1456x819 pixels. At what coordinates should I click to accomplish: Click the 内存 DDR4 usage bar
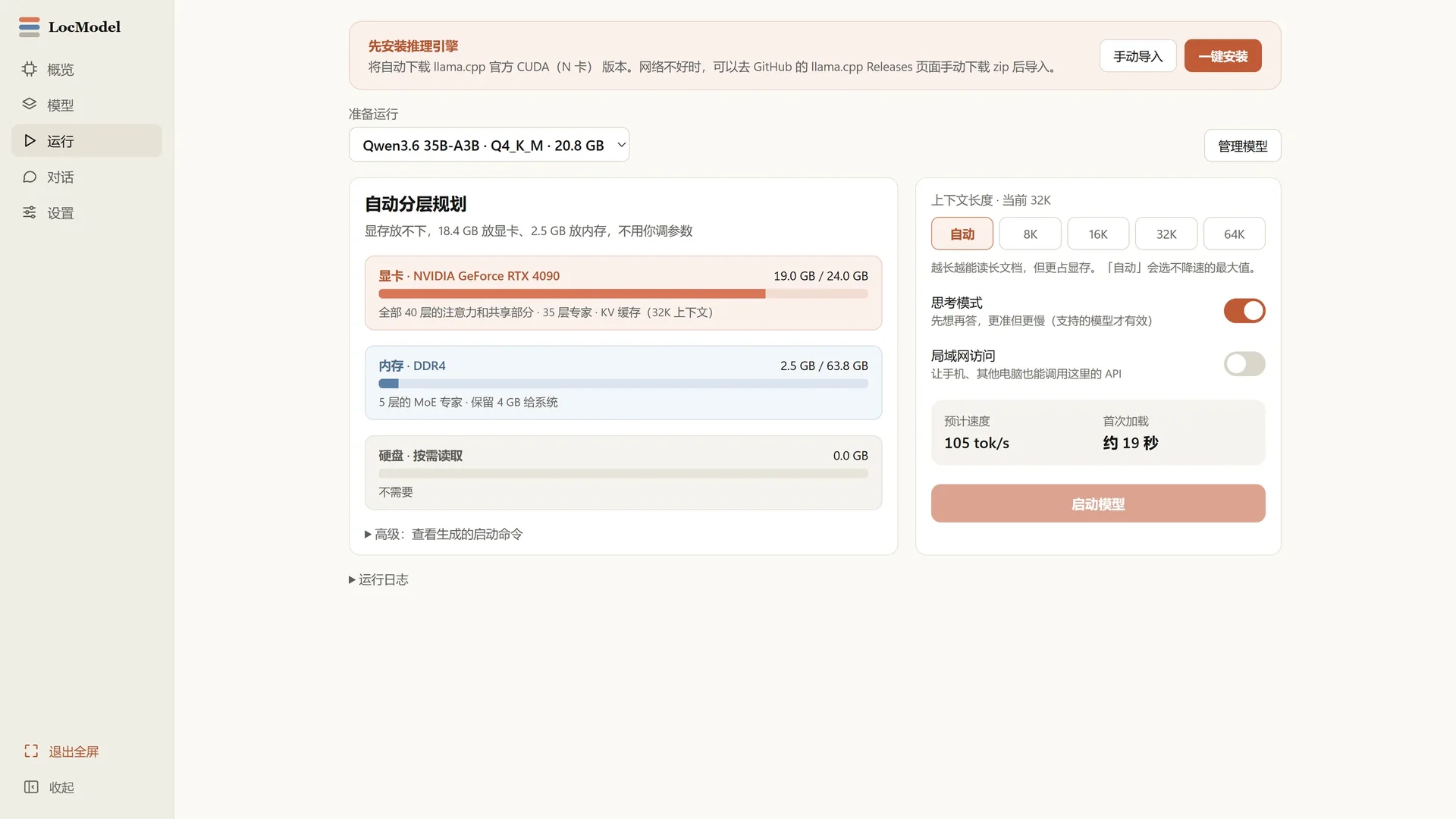(623, 384)
